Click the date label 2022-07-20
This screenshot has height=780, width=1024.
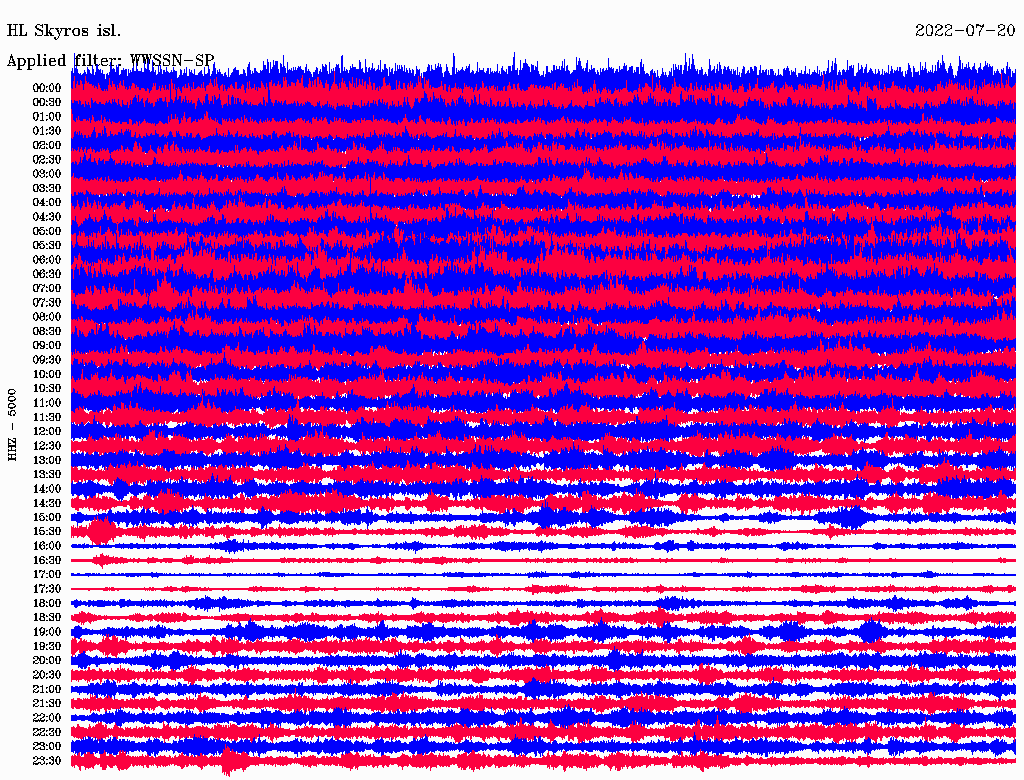[x=965, y=31]
